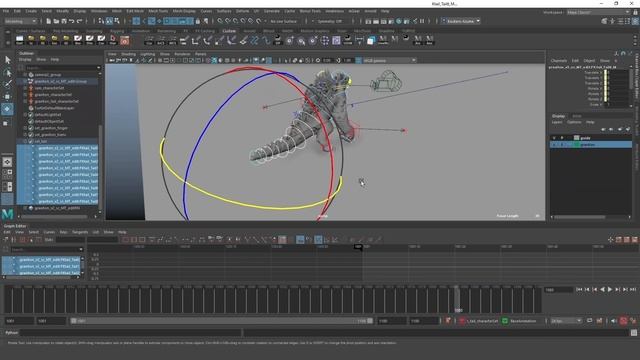The width and height of the screenshot is (640, 360).
Task: Switch to single-pane layout in toolbox
Action: [7, 162]
